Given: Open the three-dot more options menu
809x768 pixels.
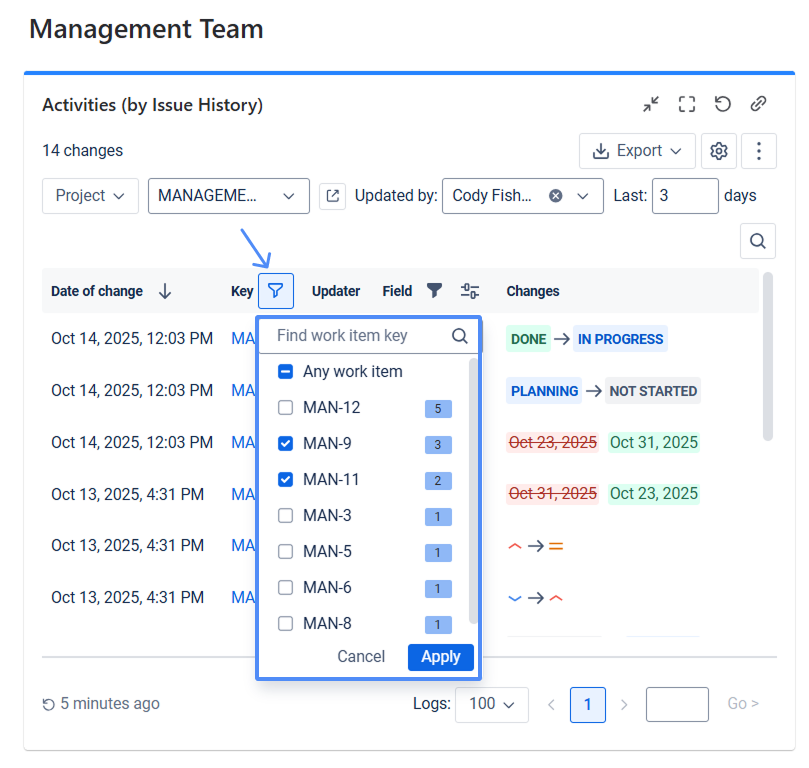Looking at the screenshot, I should (x=759, y=151).
